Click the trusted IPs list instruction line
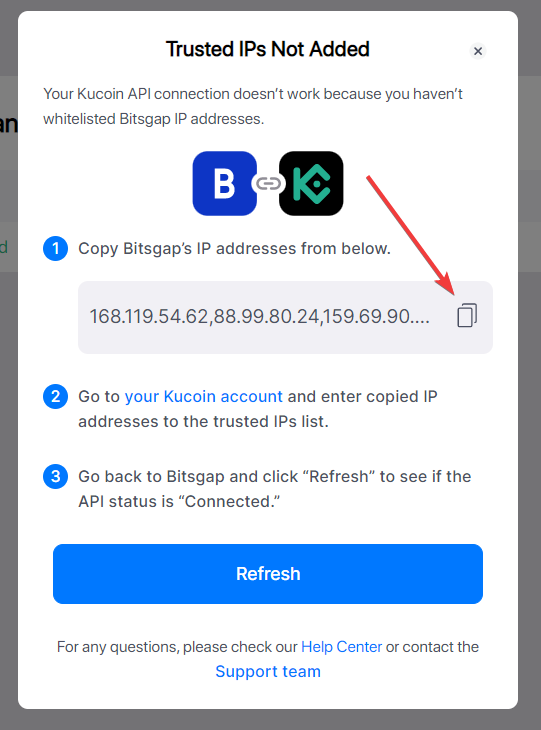 tap(203, 421)
